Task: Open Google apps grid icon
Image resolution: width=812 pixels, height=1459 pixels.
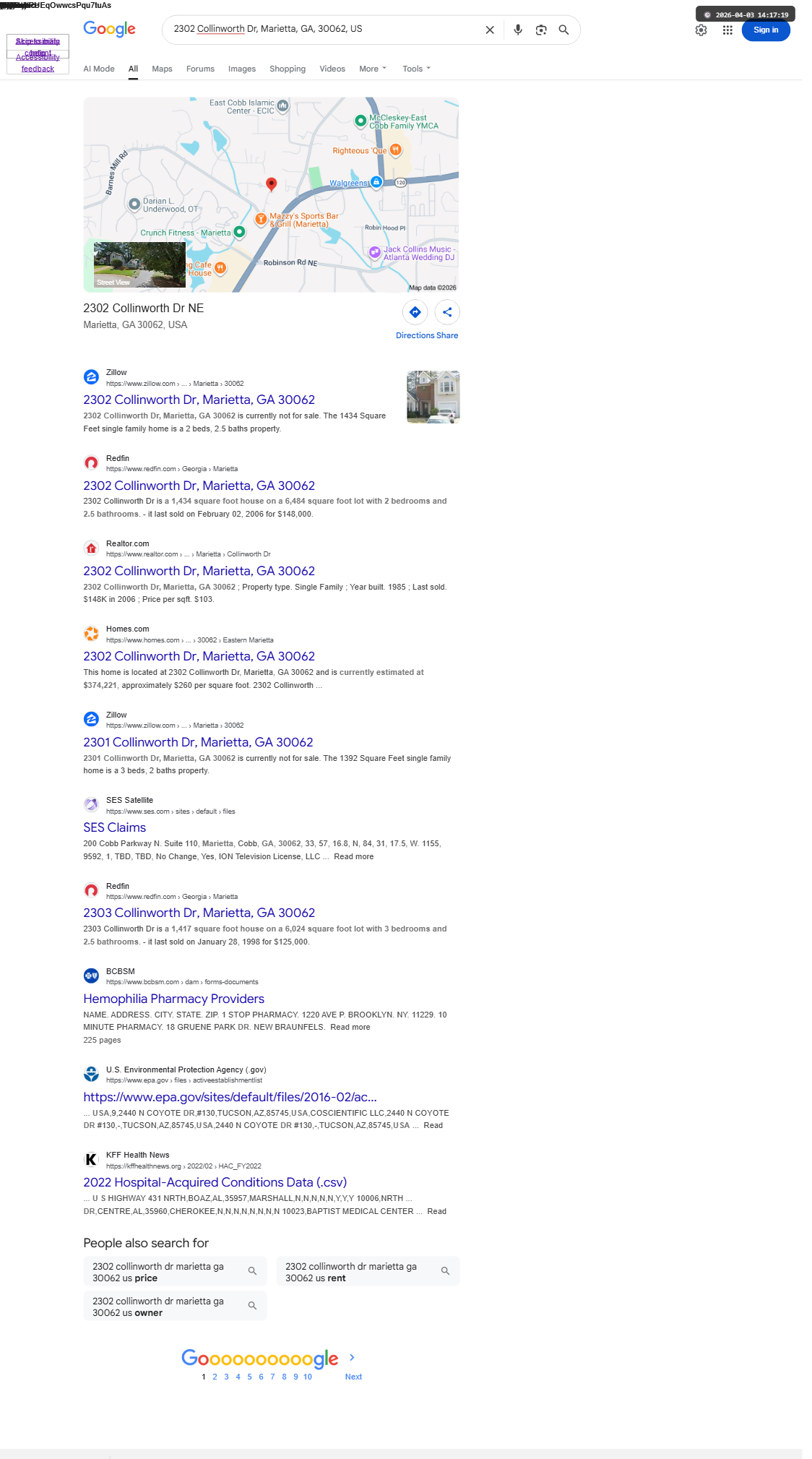Action: point(727,30)
